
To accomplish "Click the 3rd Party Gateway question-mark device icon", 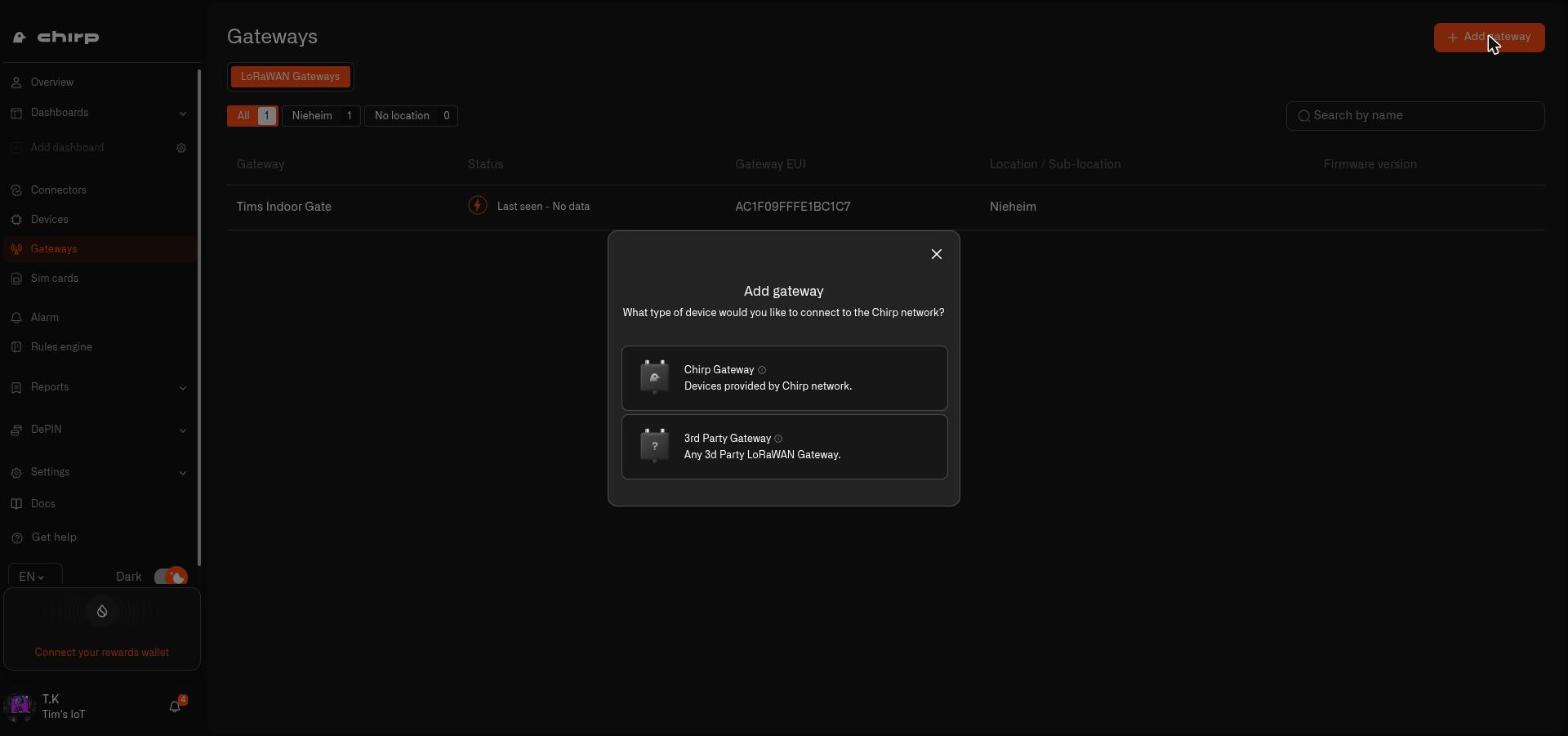I will coord(654,446).
